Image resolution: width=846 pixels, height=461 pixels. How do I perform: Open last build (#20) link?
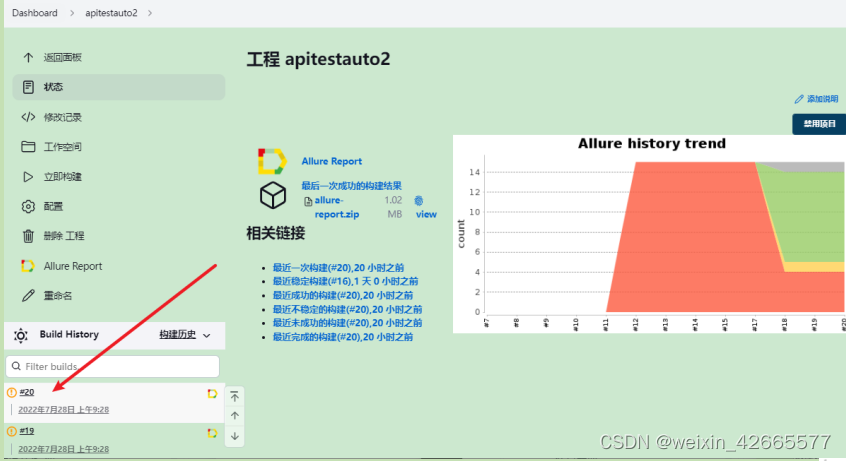pyautogui.click(x=338, y=268)
